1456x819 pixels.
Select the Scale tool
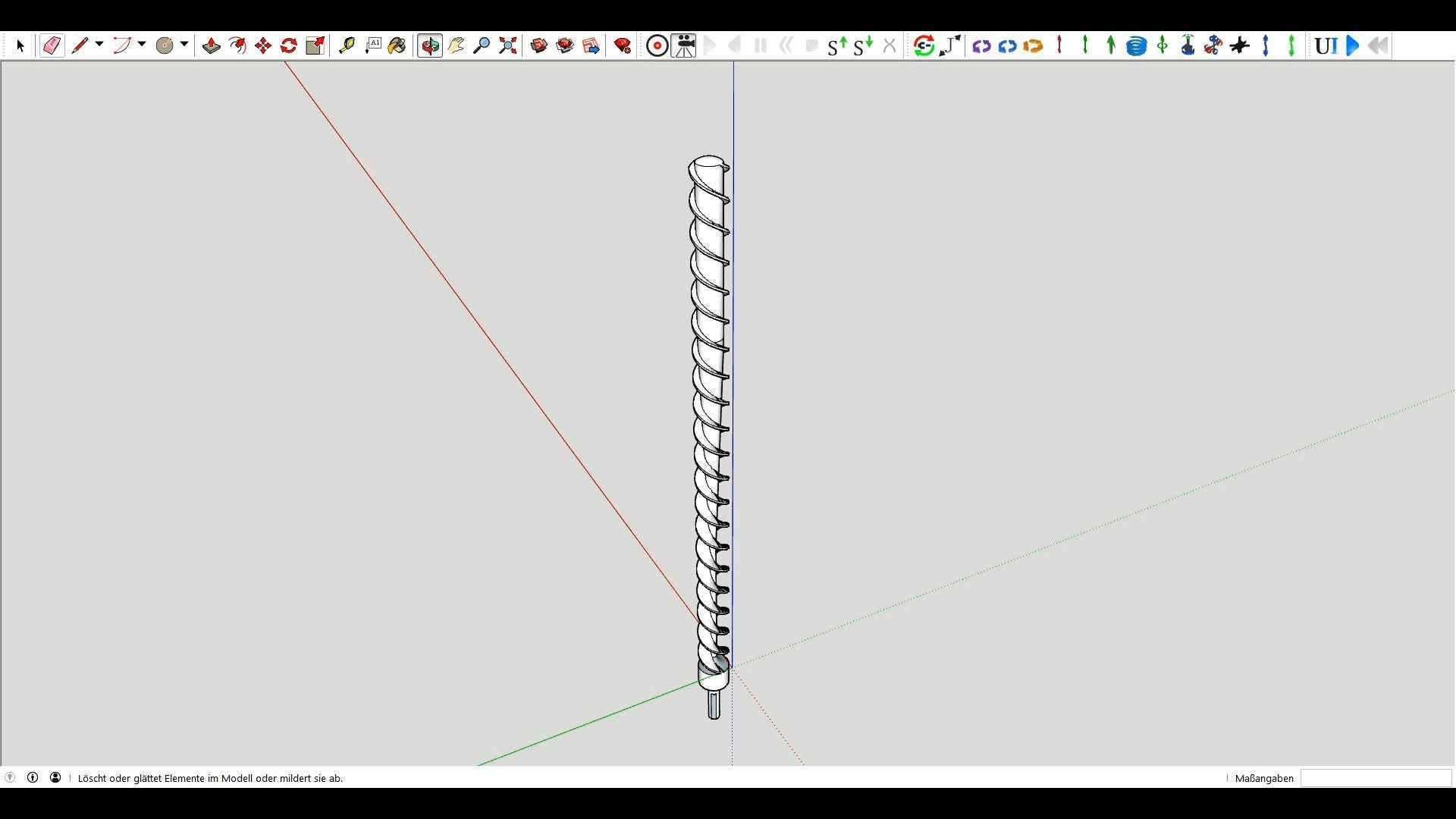(x=315, y=46)
